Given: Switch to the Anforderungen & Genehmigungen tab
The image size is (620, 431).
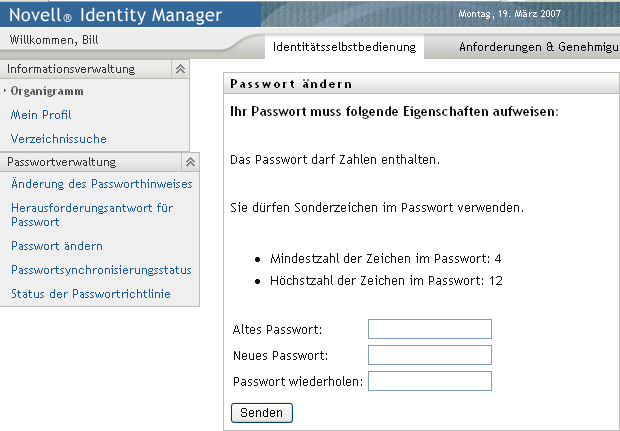Looking at the screenshot, I should [x=539, y=47].
